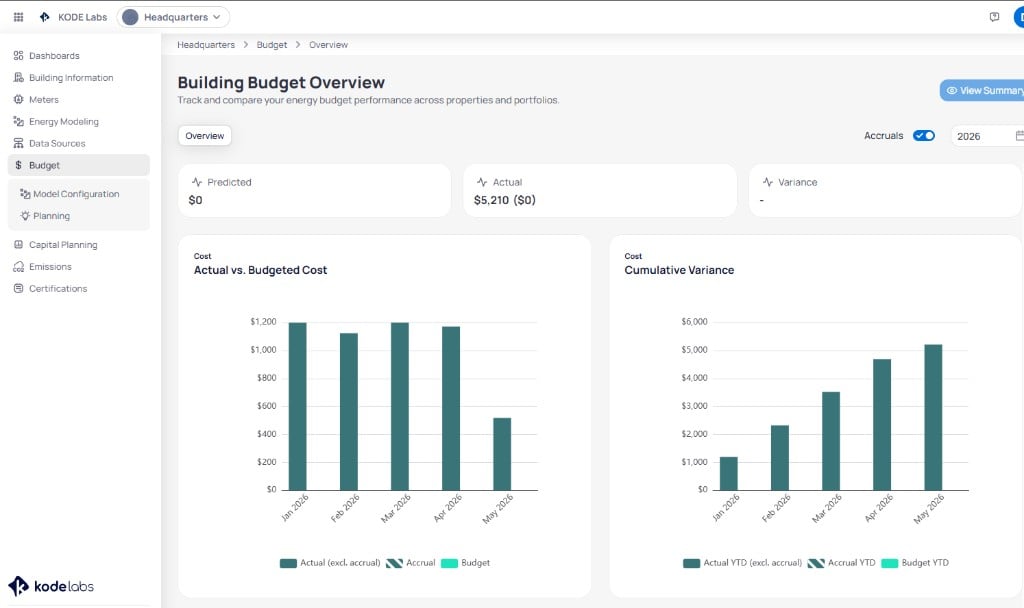This screenshot has width=1024, height=608.
Task: Open Data Sources sidebar icon
Action: click(18, 143)
